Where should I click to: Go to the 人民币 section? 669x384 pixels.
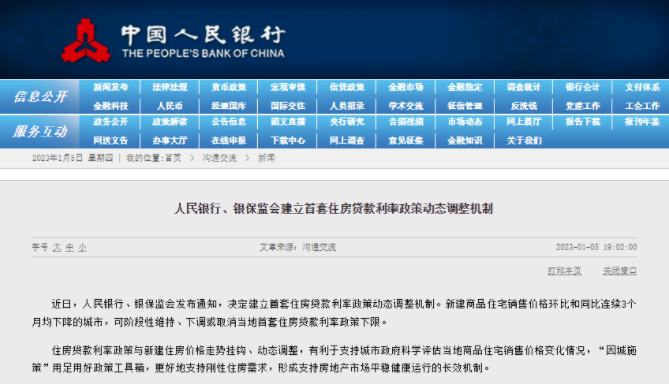[170, 106]
